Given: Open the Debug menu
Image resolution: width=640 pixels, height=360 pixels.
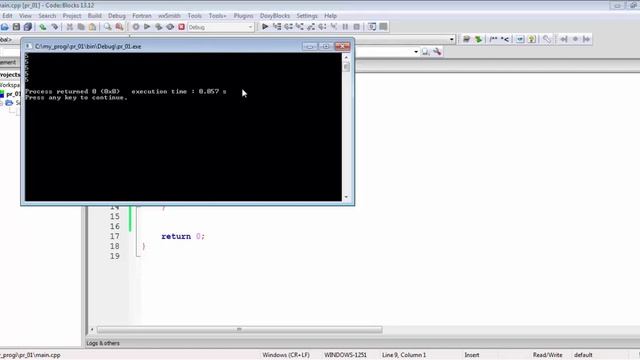Looking at the screenshot, I should [117, 16].
